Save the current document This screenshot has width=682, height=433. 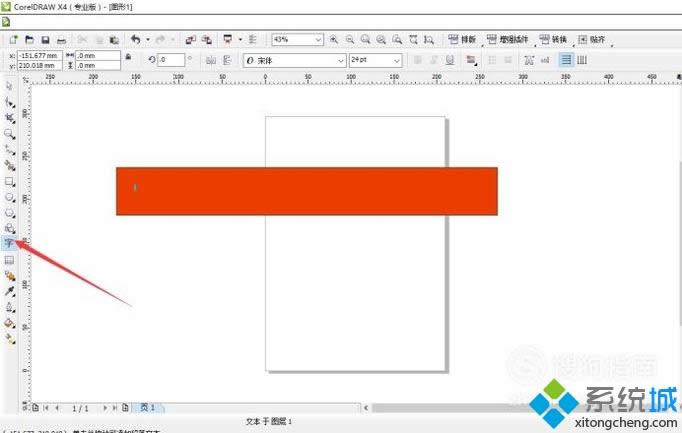(x=45, y=40)
